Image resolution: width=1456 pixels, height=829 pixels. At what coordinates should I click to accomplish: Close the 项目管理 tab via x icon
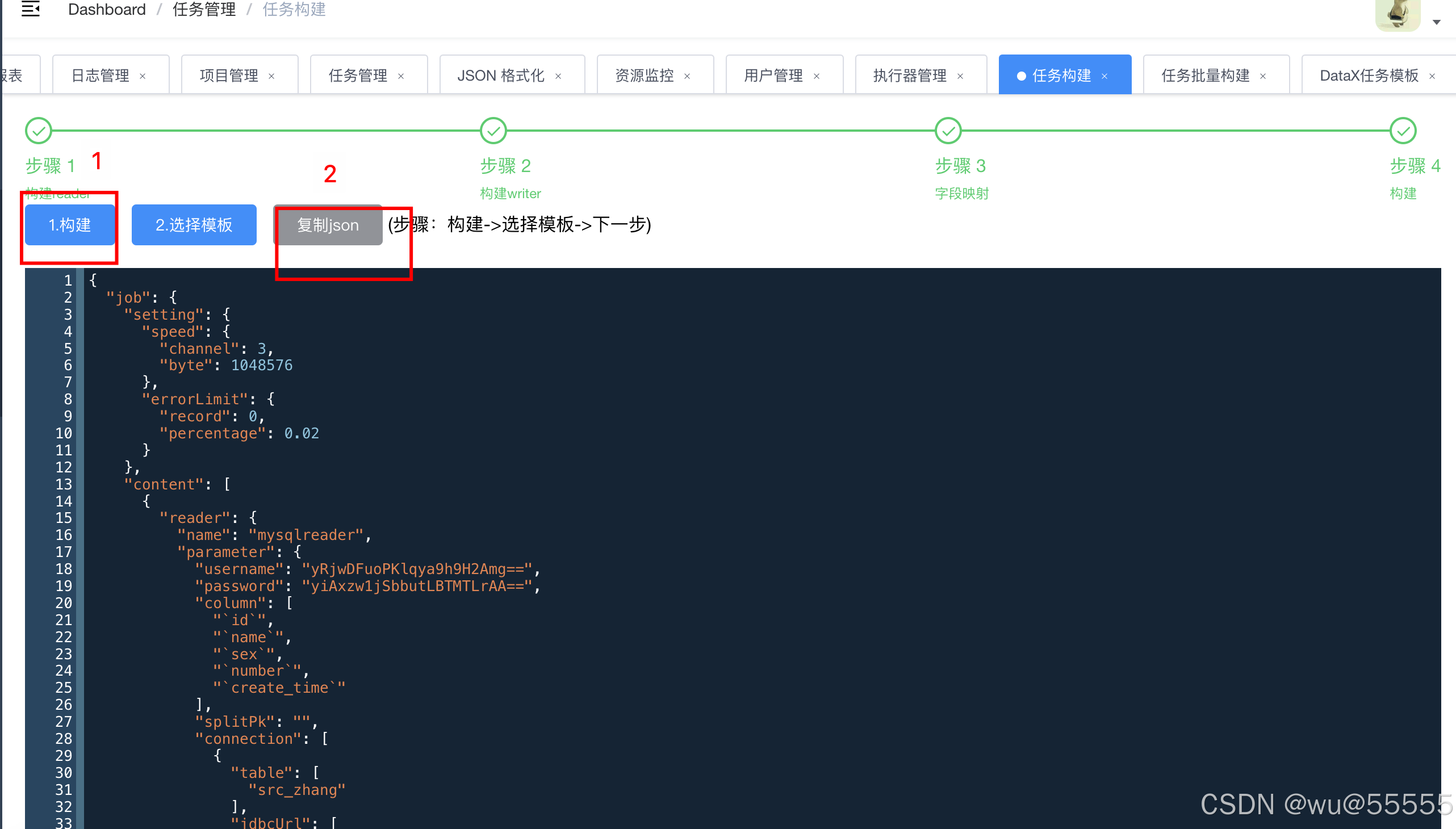(x=271, y=76)
